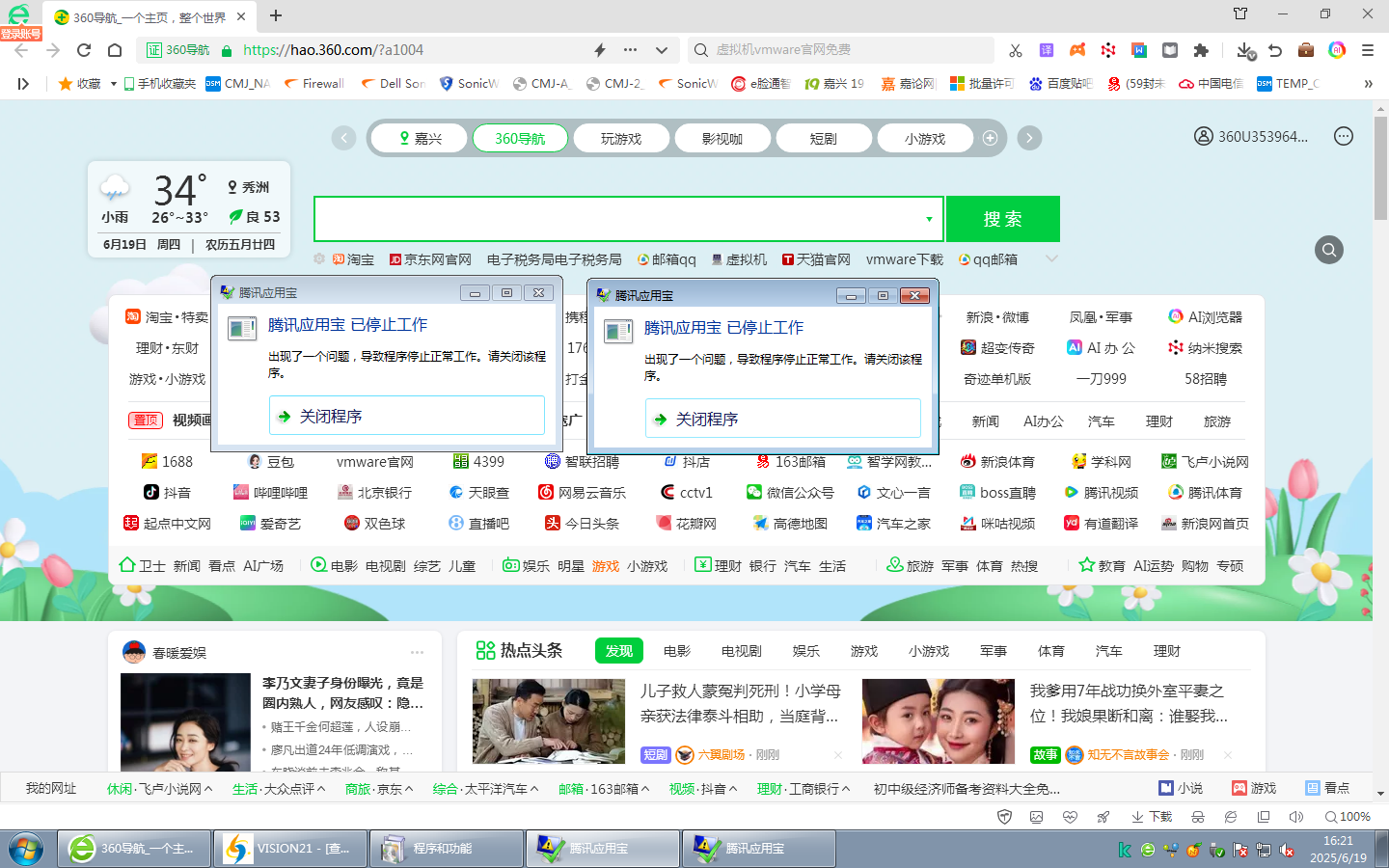Expand the quick links chevron next to qq邮箱
The image size is (1389, 868).
point(1051,258)
